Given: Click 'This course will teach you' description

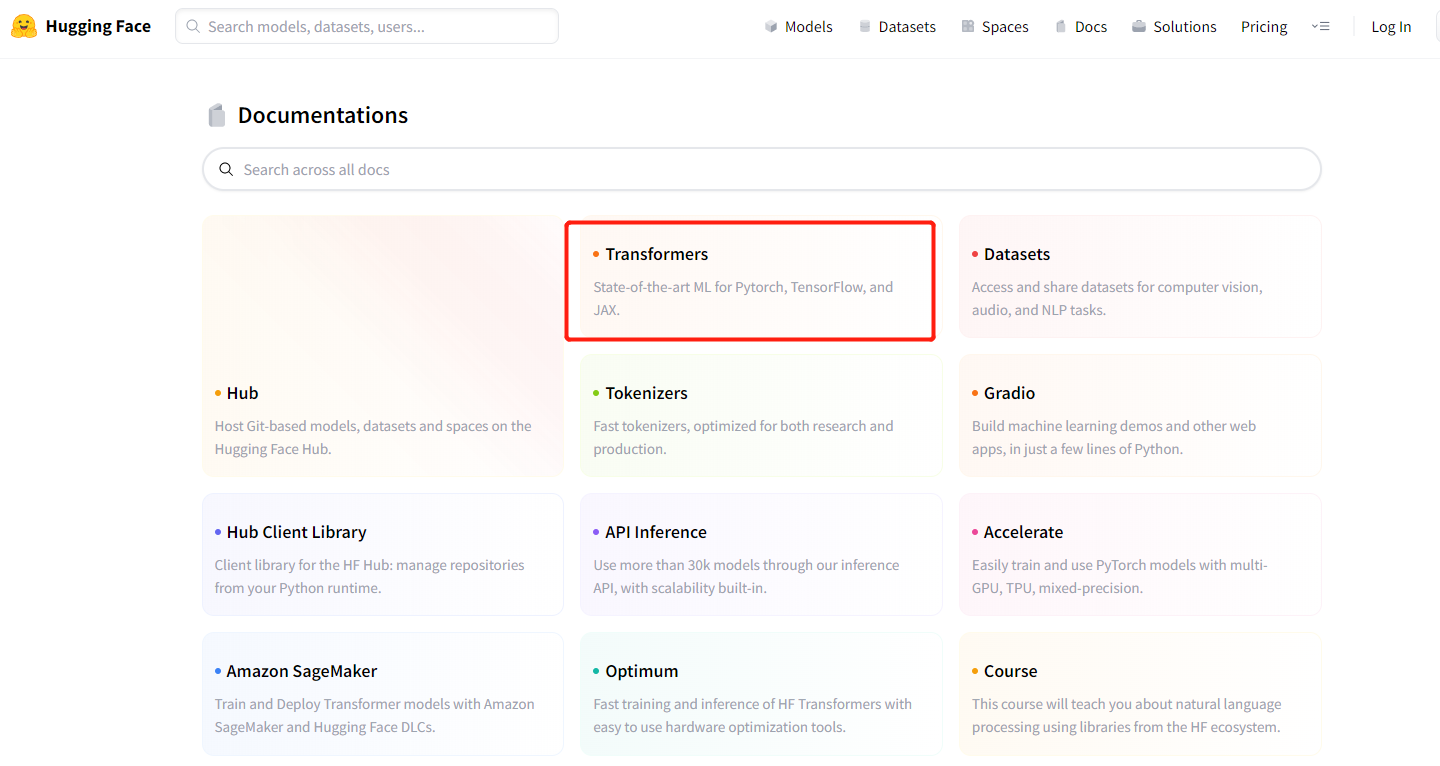Looking at the screenshot, I should (1126, 715).
